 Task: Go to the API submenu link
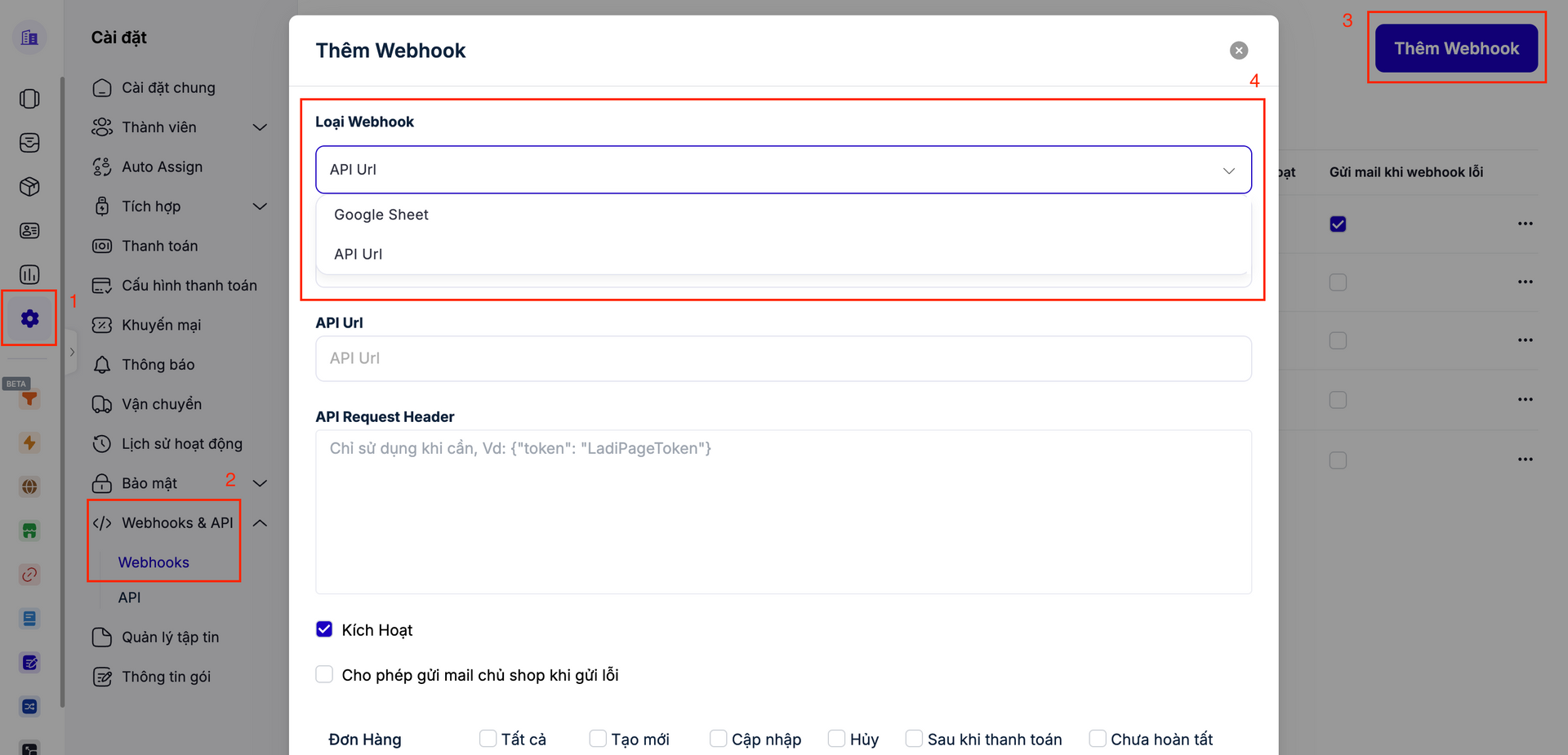coord(129,597)
